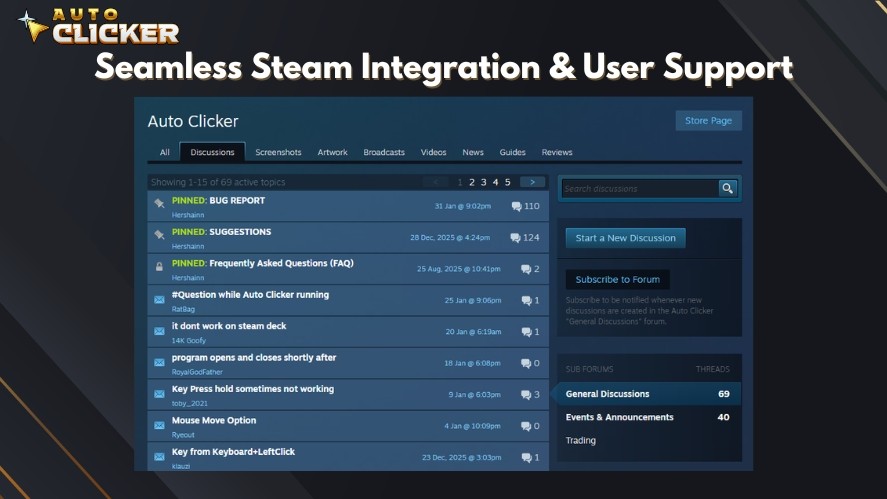
Task: Click author name 14K Goofy
Action: point(189,341)
